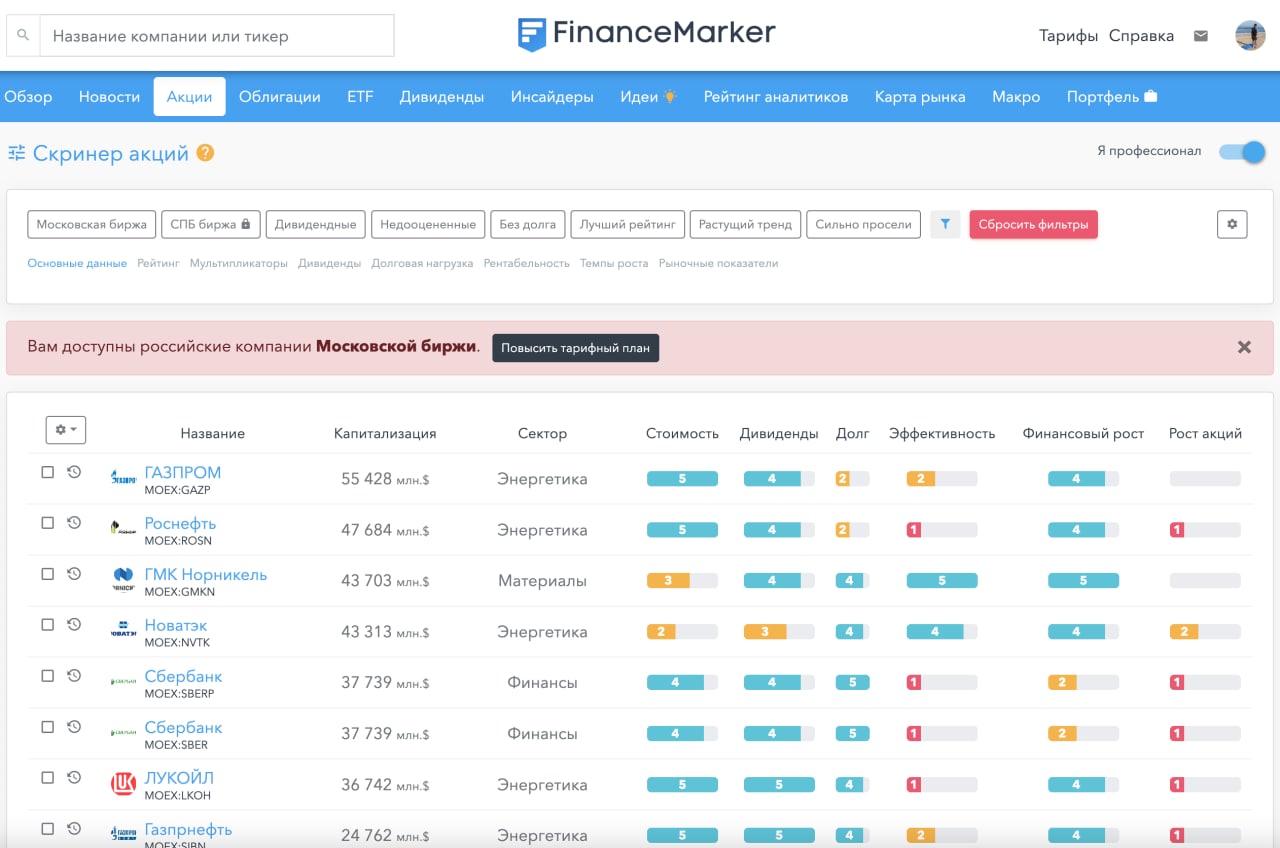Close the pink Московской биржи banner
1280x848 pixels.
point(1244,347)
